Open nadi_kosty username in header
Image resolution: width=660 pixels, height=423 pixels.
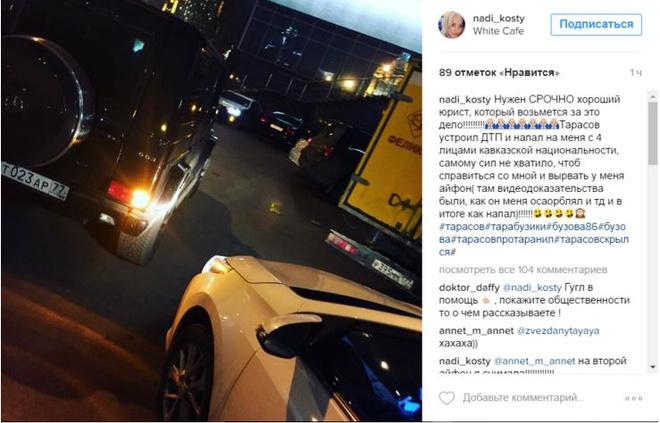[498, 19]
